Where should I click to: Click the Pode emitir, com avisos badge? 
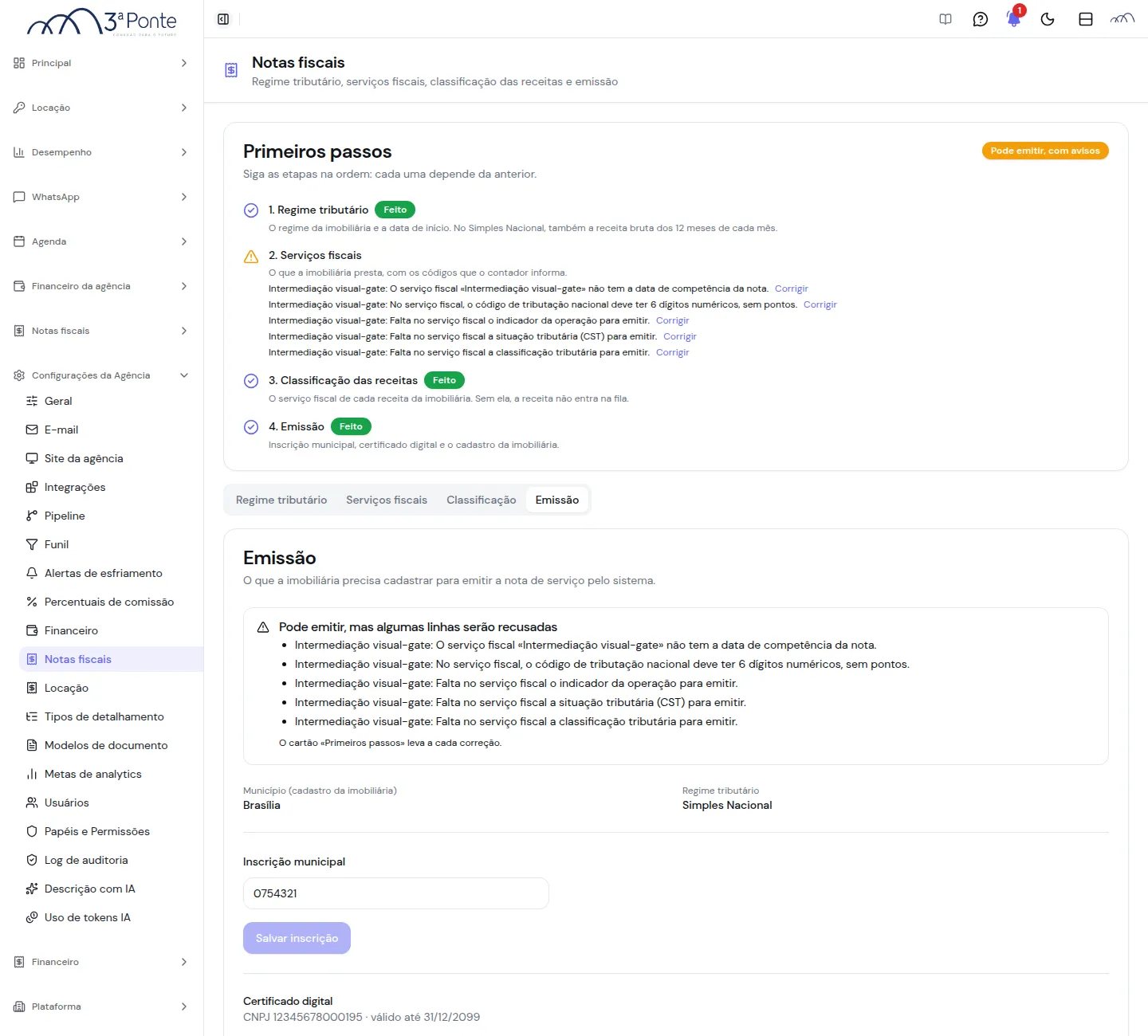1045,151
